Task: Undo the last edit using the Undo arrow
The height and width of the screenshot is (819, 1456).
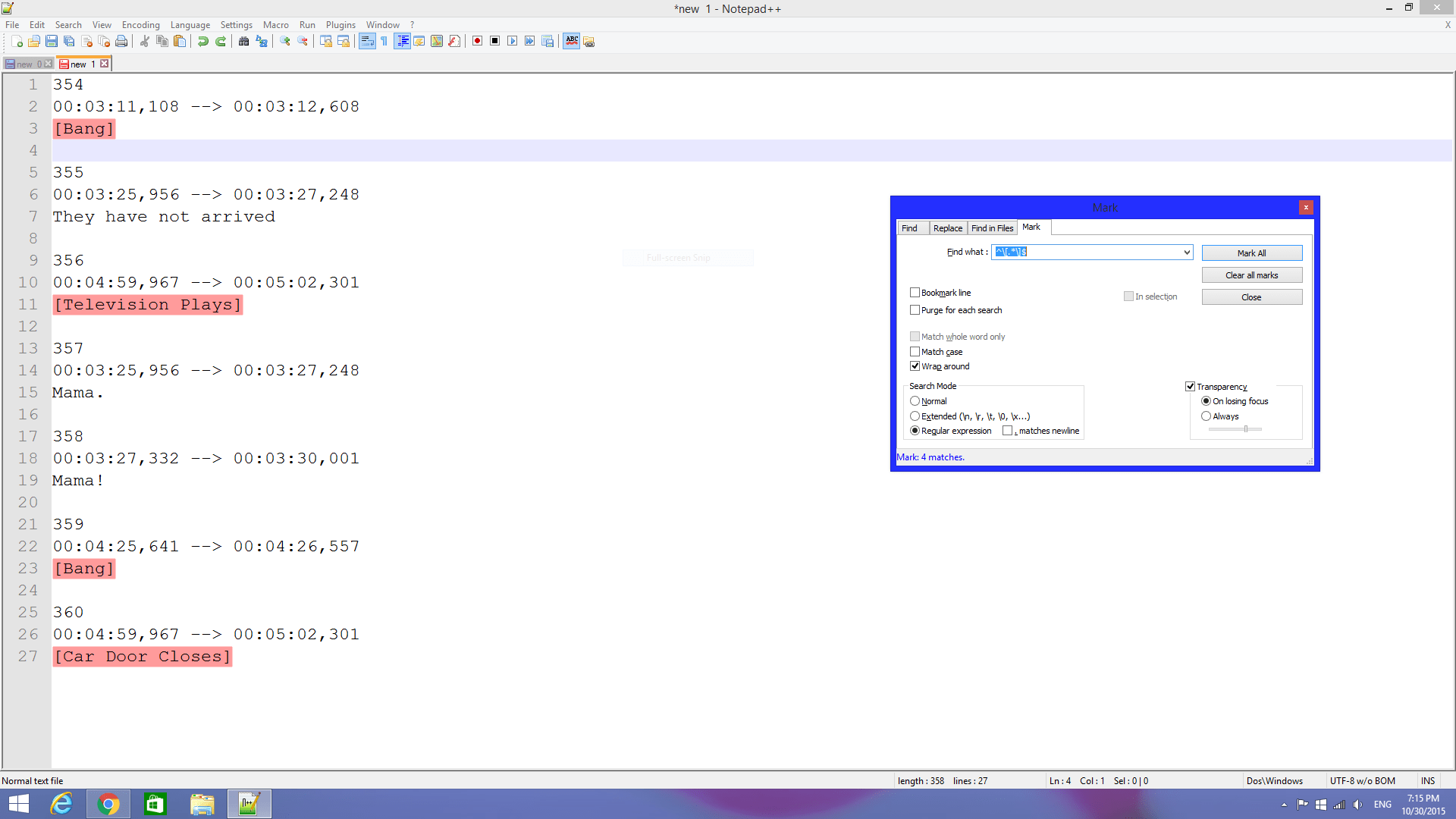Action: tap(203, 42)
